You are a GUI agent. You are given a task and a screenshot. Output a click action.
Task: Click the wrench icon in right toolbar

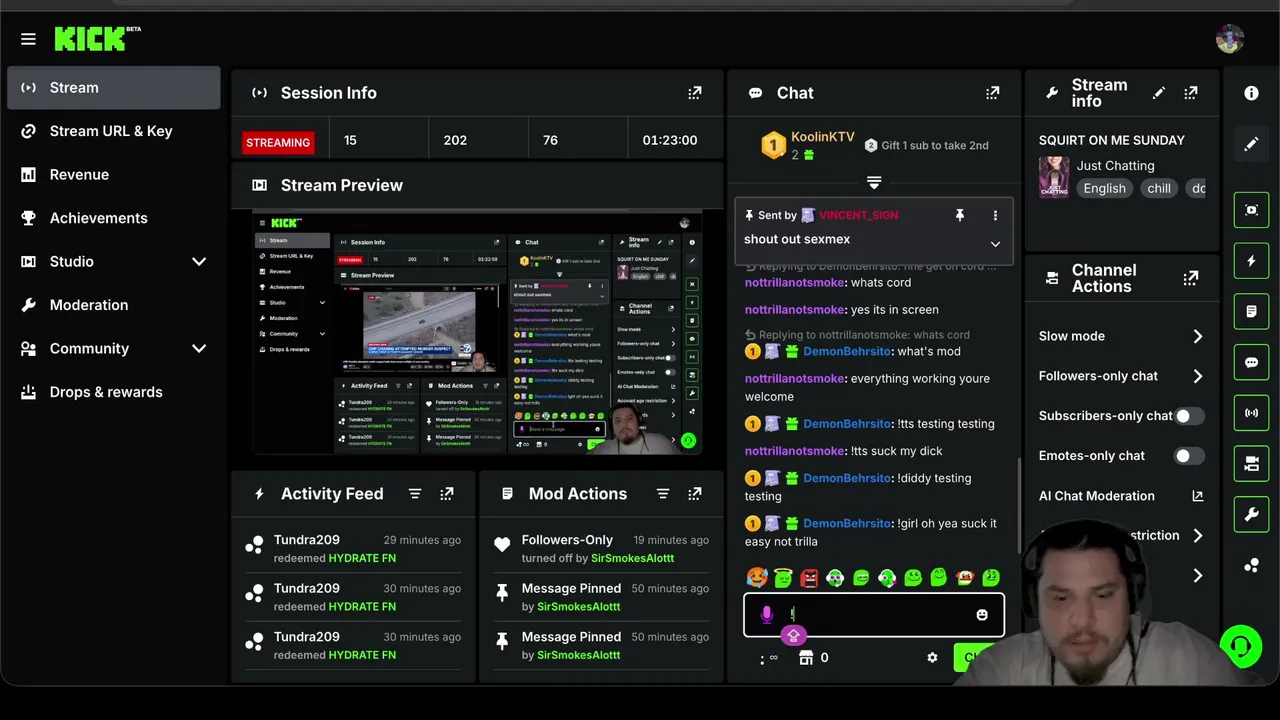pos(1251,515)
